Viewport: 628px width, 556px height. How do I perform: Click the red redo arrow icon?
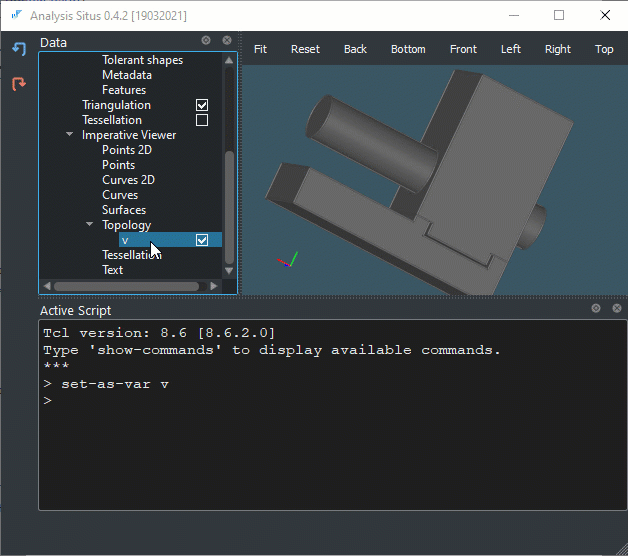[19, 83]
